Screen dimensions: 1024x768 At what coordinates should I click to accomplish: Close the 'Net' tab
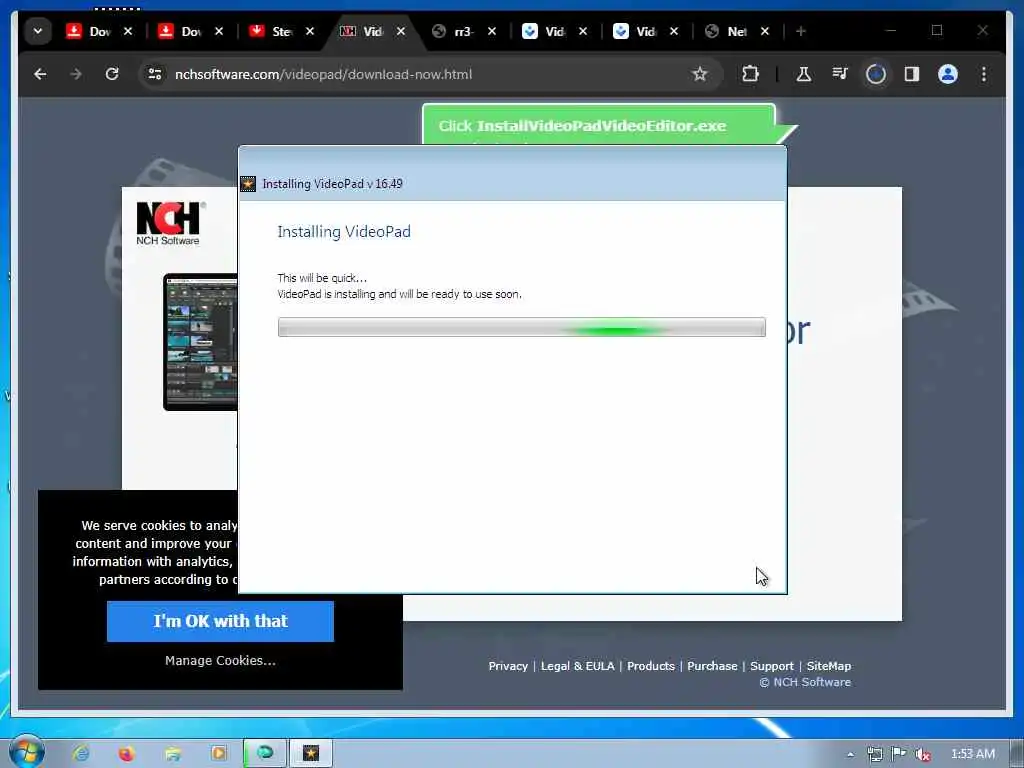[765, 31]
